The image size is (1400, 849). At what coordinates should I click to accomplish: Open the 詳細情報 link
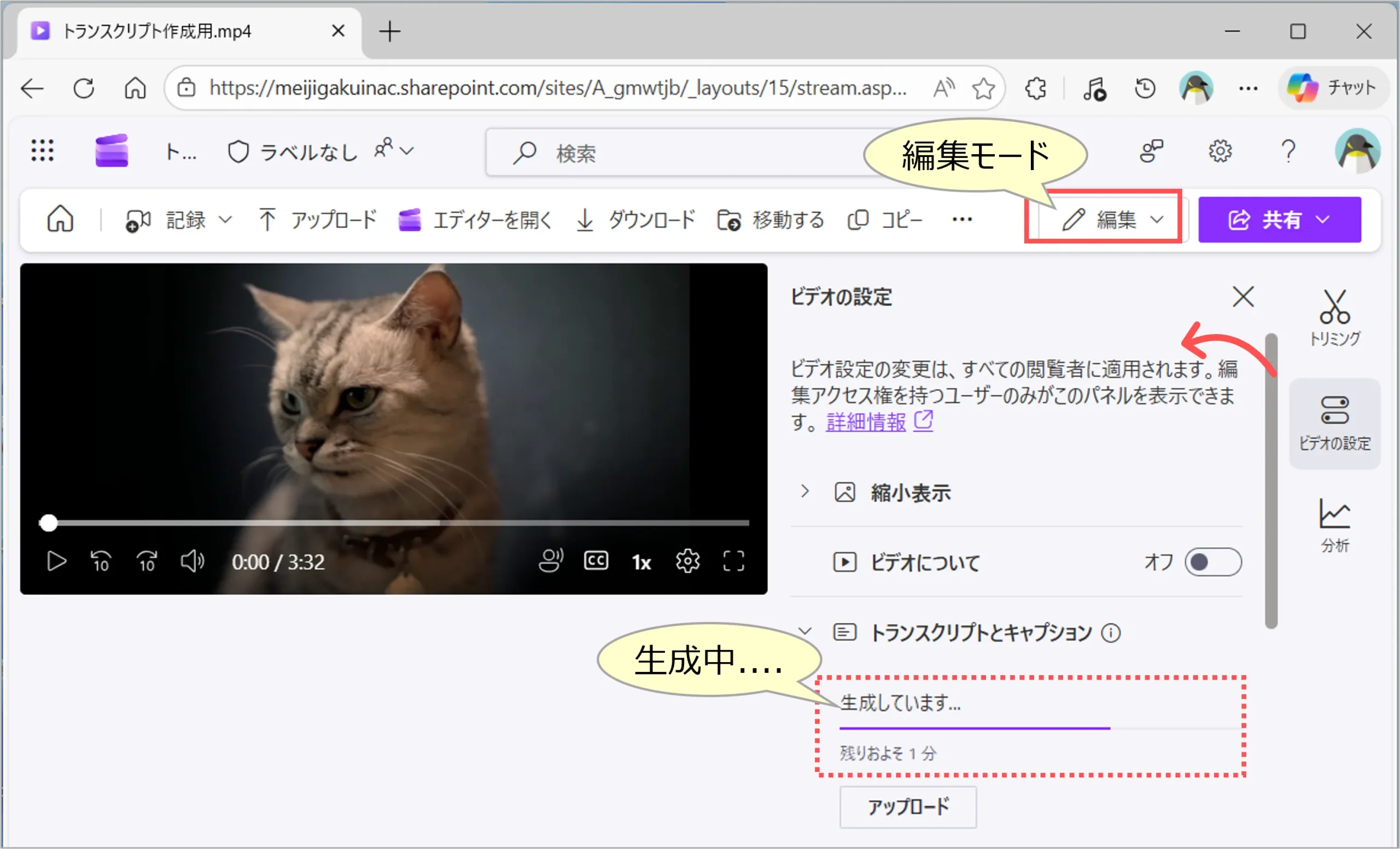[866, 421]
